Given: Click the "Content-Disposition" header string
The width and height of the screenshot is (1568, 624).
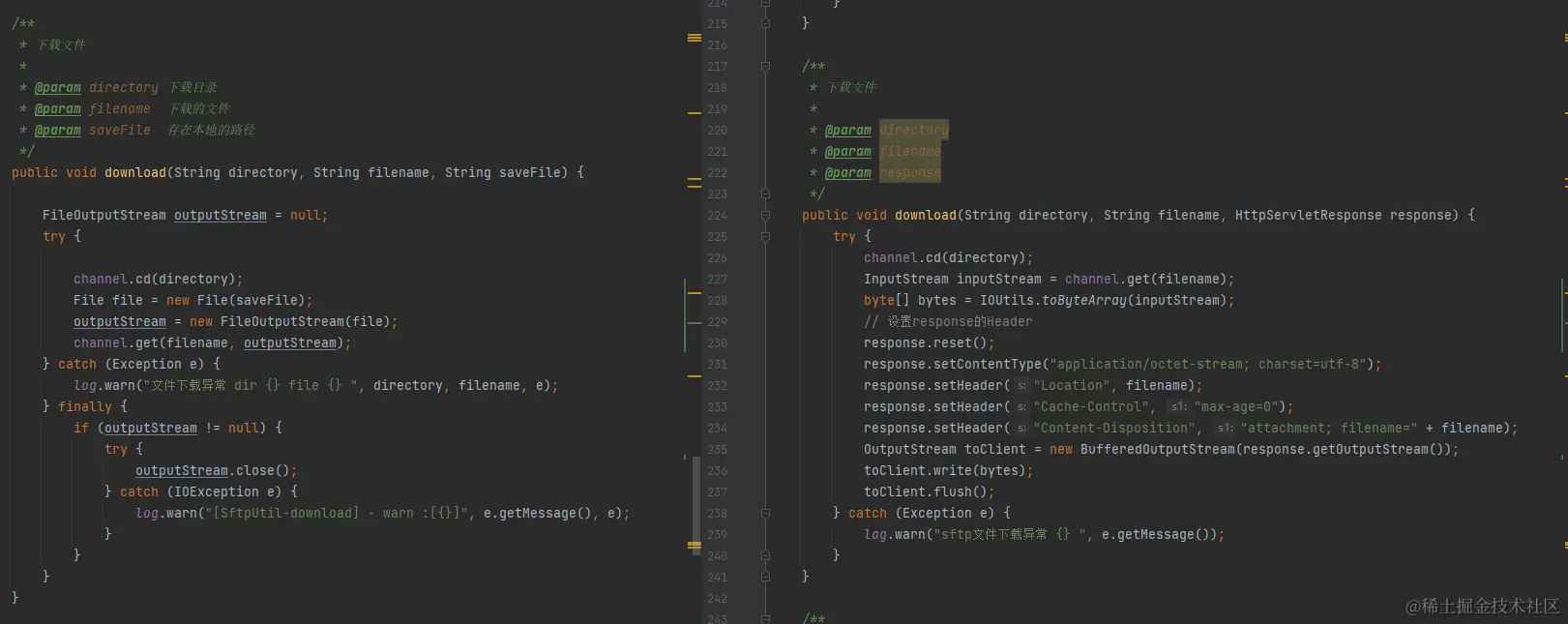Looking at the screenshot, I should [1115, 429].
